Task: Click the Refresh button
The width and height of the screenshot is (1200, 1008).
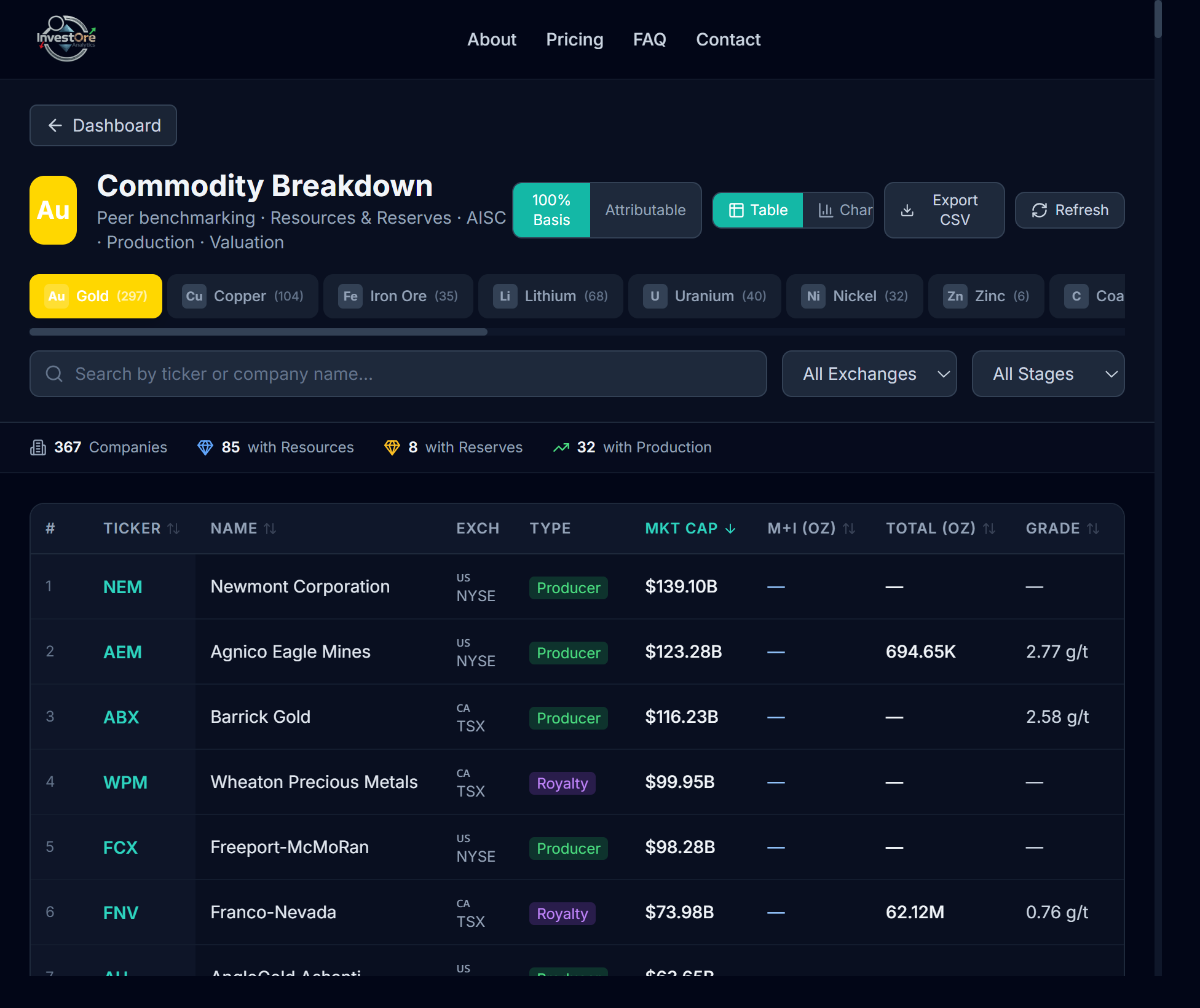Action: [x=1070, y=210]
